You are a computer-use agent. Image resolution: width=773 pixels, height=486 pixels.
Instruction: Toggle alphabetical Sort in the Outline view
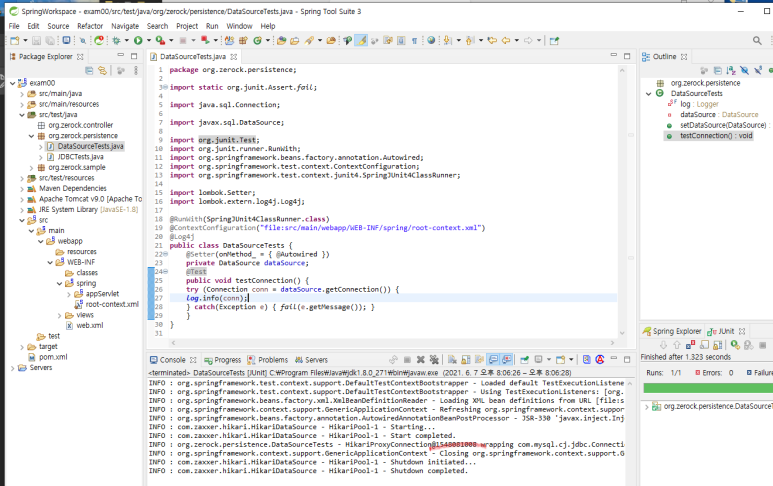pyautogui.click(x=731, y=71)
